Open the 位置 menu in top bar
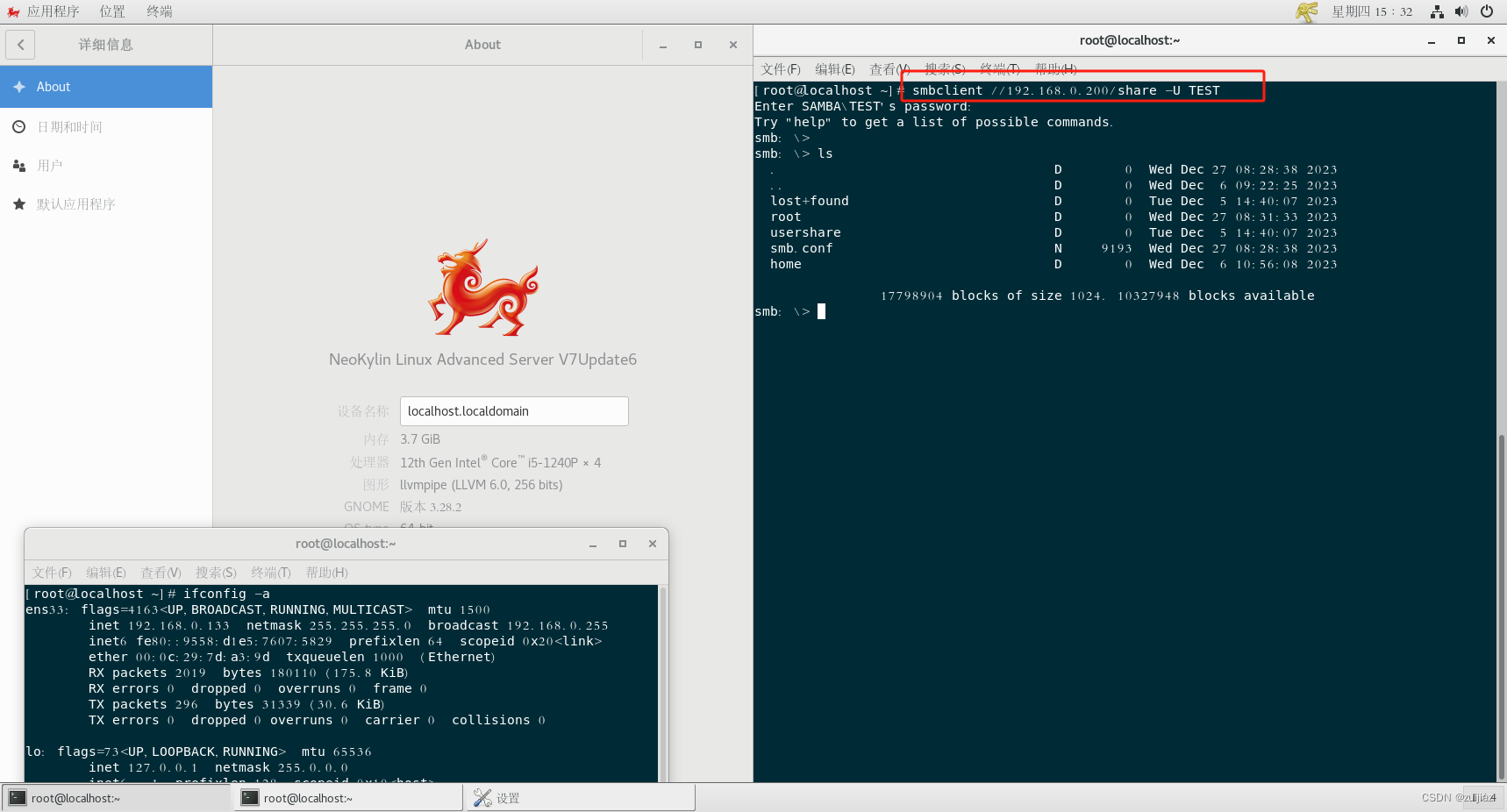Screen dimensions: 1507x812 (112, 11)
